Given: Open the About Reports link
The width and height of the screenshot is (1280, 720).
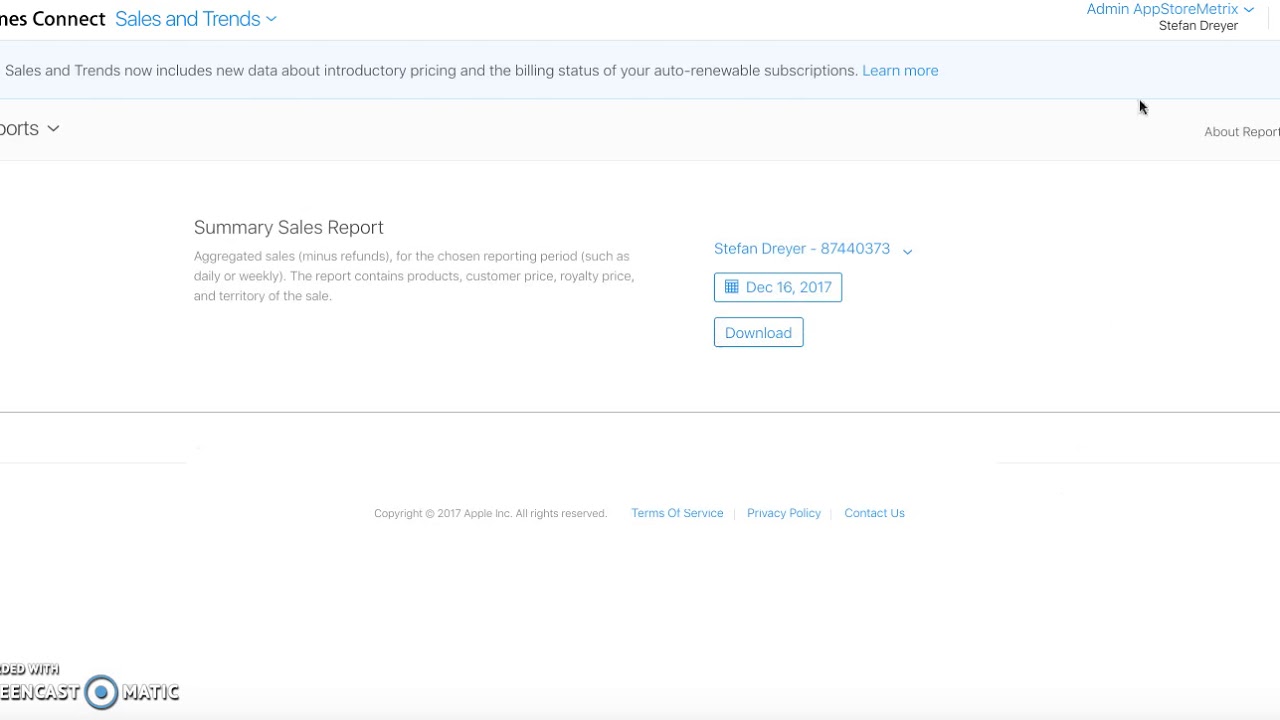Looking at the screenshot, I should [x=1242, y=132].
